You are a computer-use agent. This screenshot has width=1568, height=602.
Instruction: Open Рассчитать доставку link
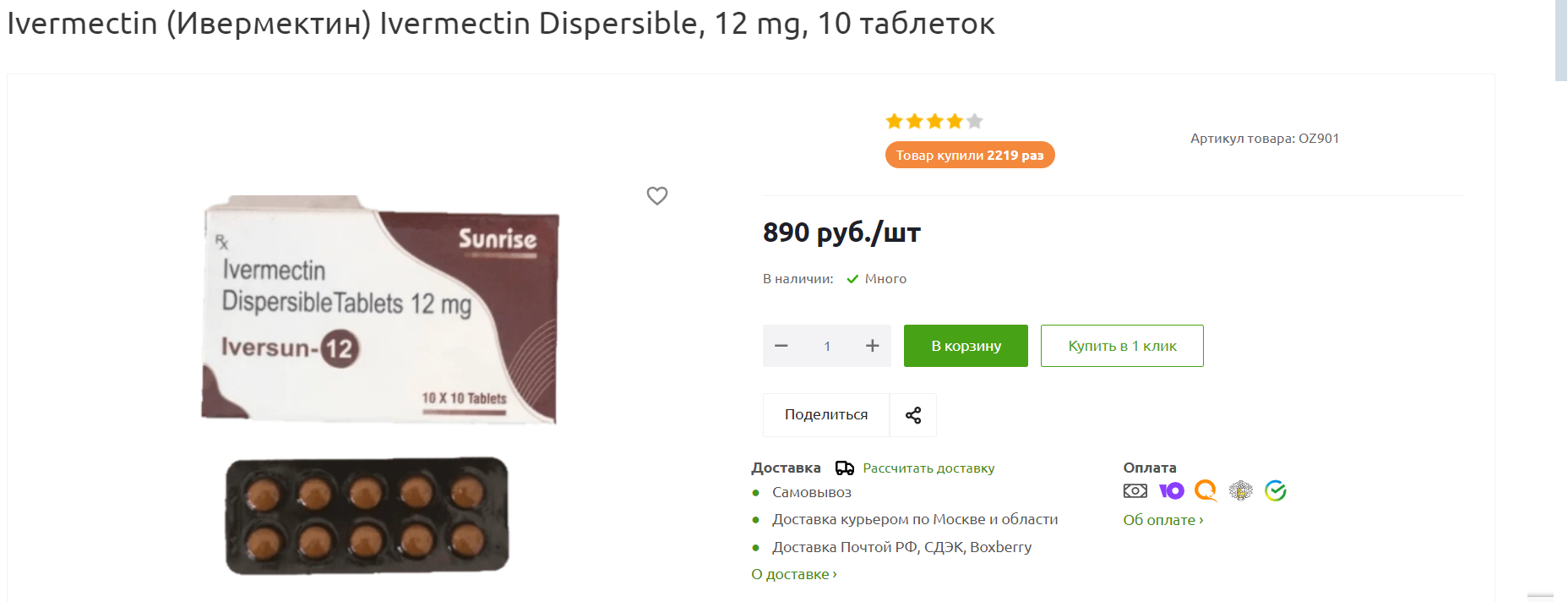[928, 468]
